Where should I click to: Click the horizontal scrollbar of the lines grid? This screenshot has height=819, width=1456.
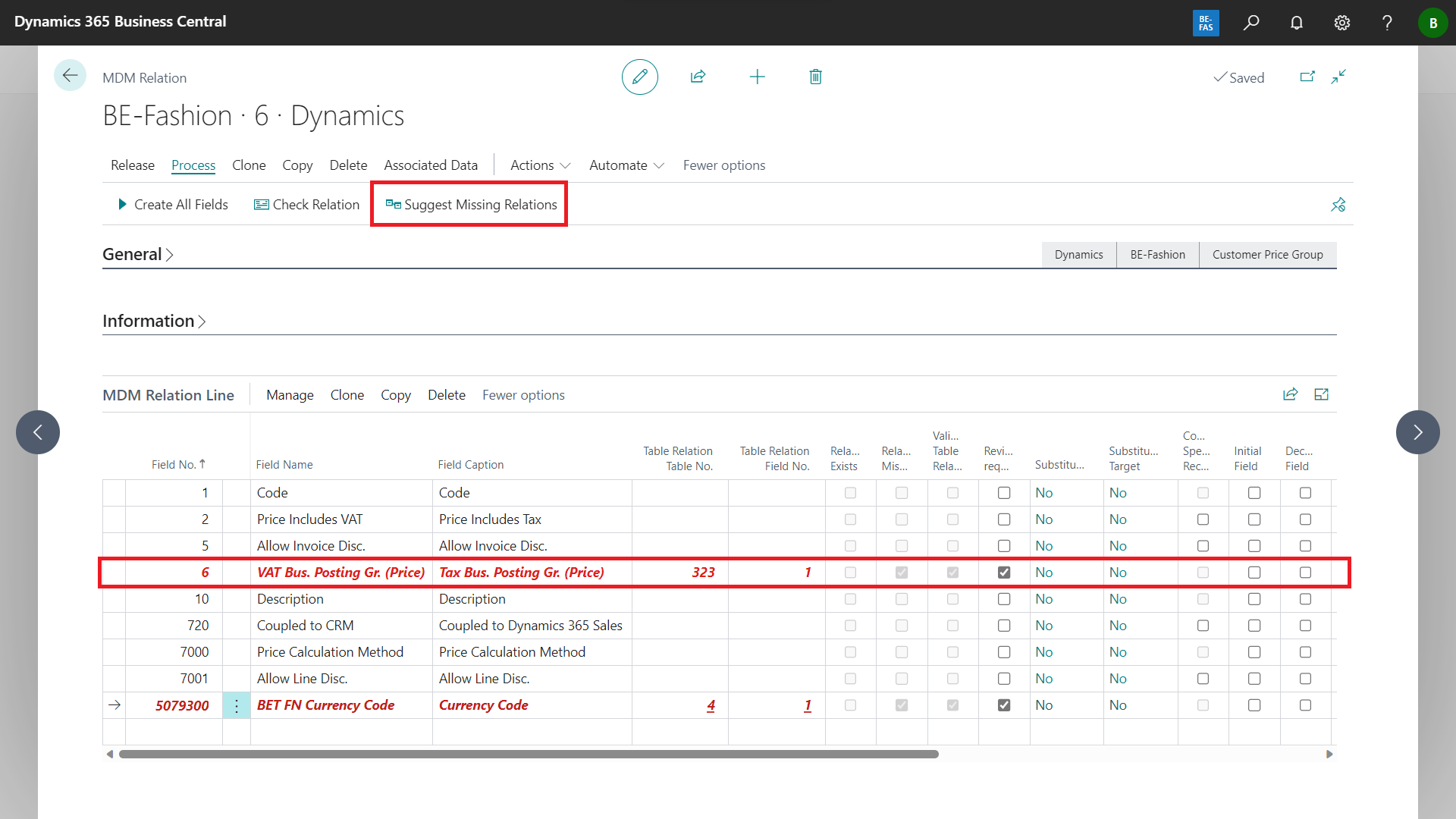[x=529, y=754]
